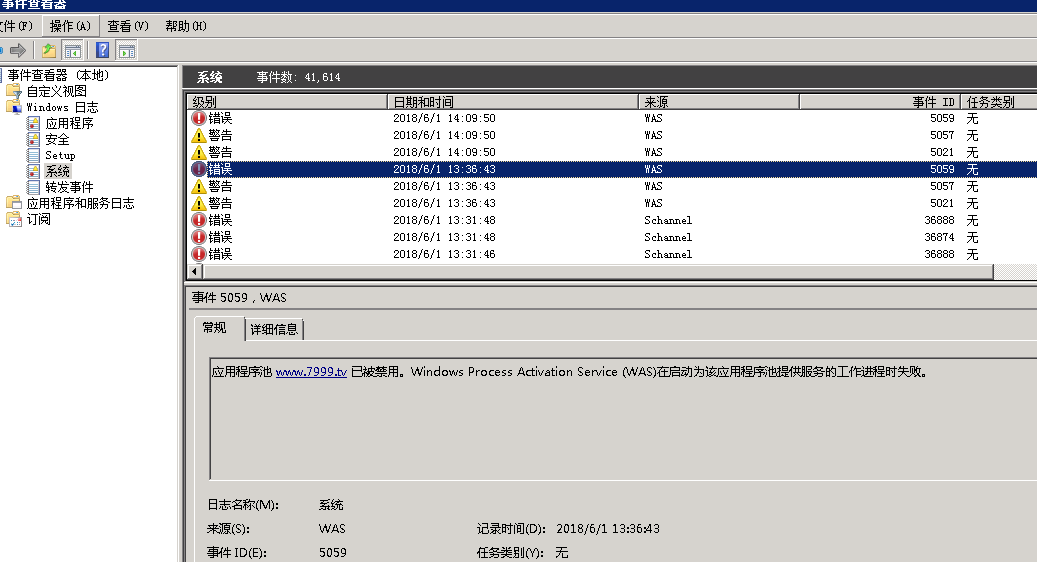This screenshot has height=562, width=1038.
Task: Click the 系统 log icon in tree
Action: 33,171
